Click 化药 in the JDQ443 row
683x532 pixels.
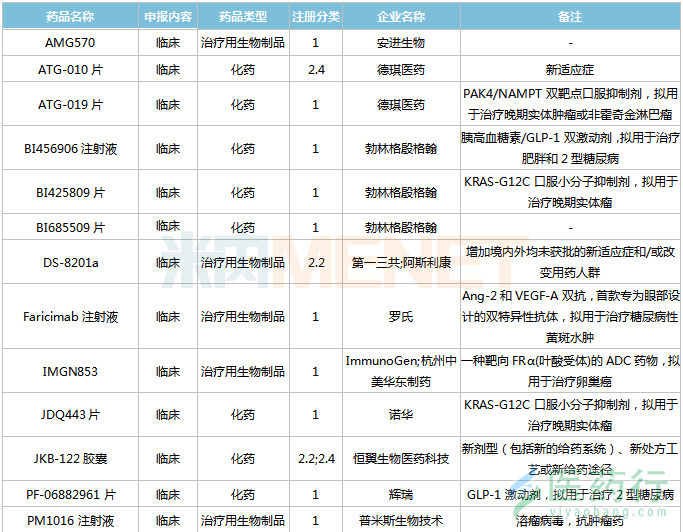point(243,414)
